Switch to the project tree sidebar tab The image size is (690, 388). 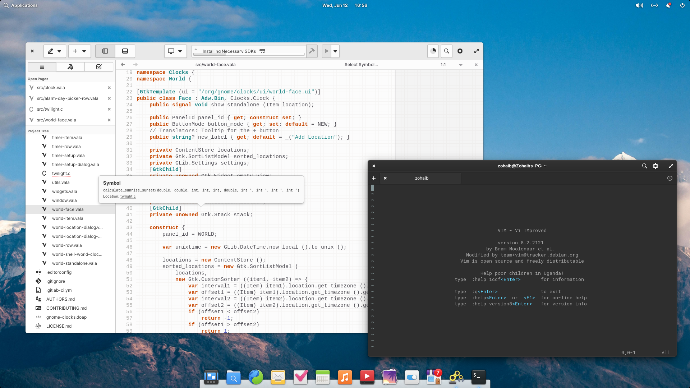coord(42,67)
